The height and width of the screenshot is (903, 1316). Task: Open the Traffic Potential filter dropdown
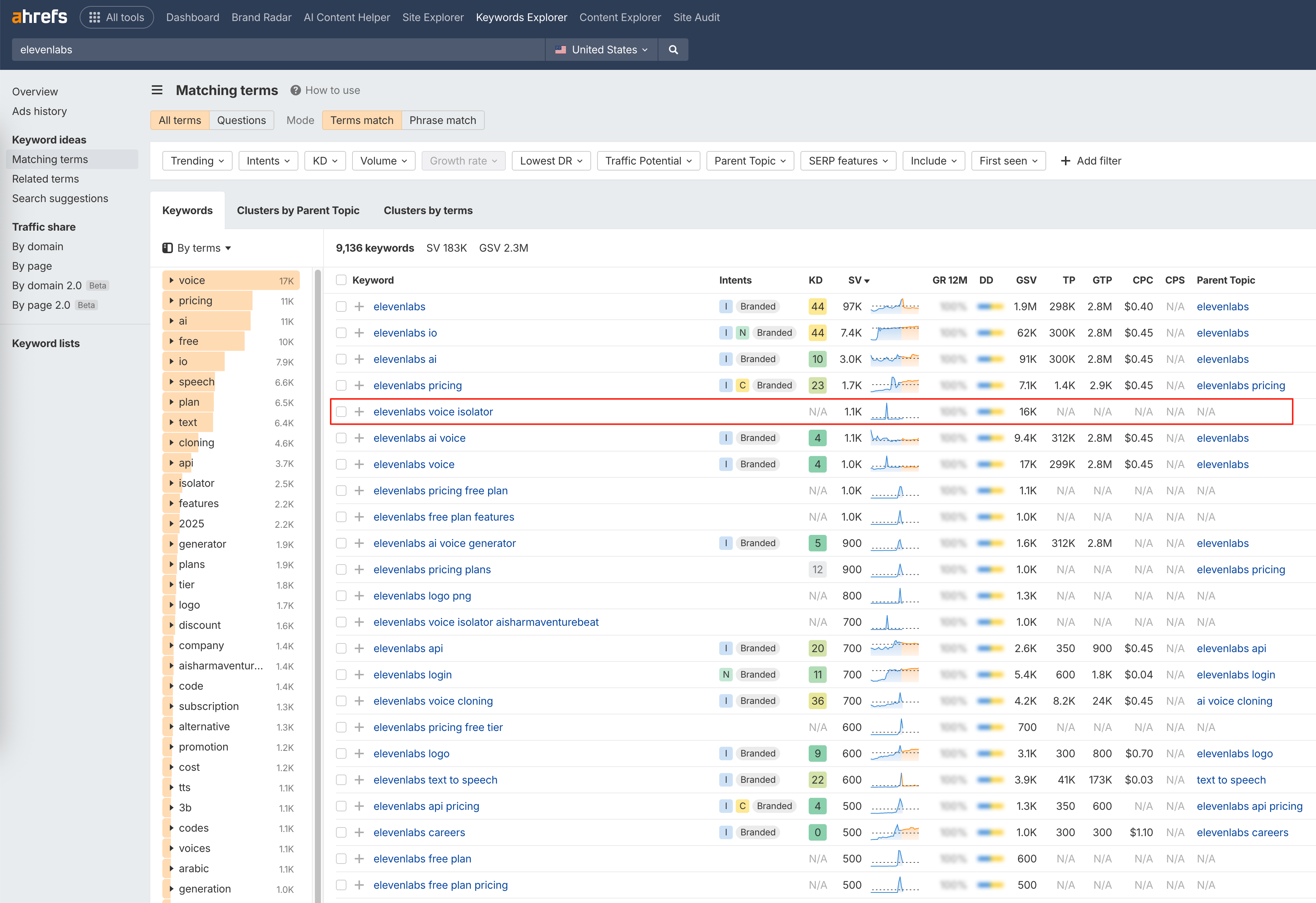tap(648, 161)
